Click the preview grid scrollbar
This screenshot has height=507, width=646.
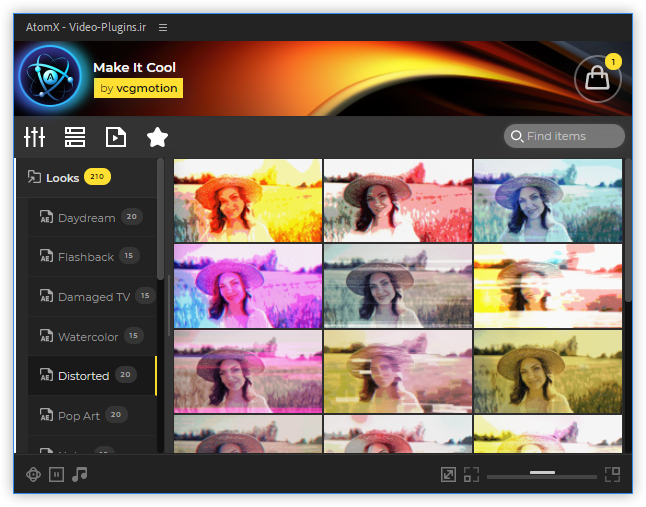628,231
